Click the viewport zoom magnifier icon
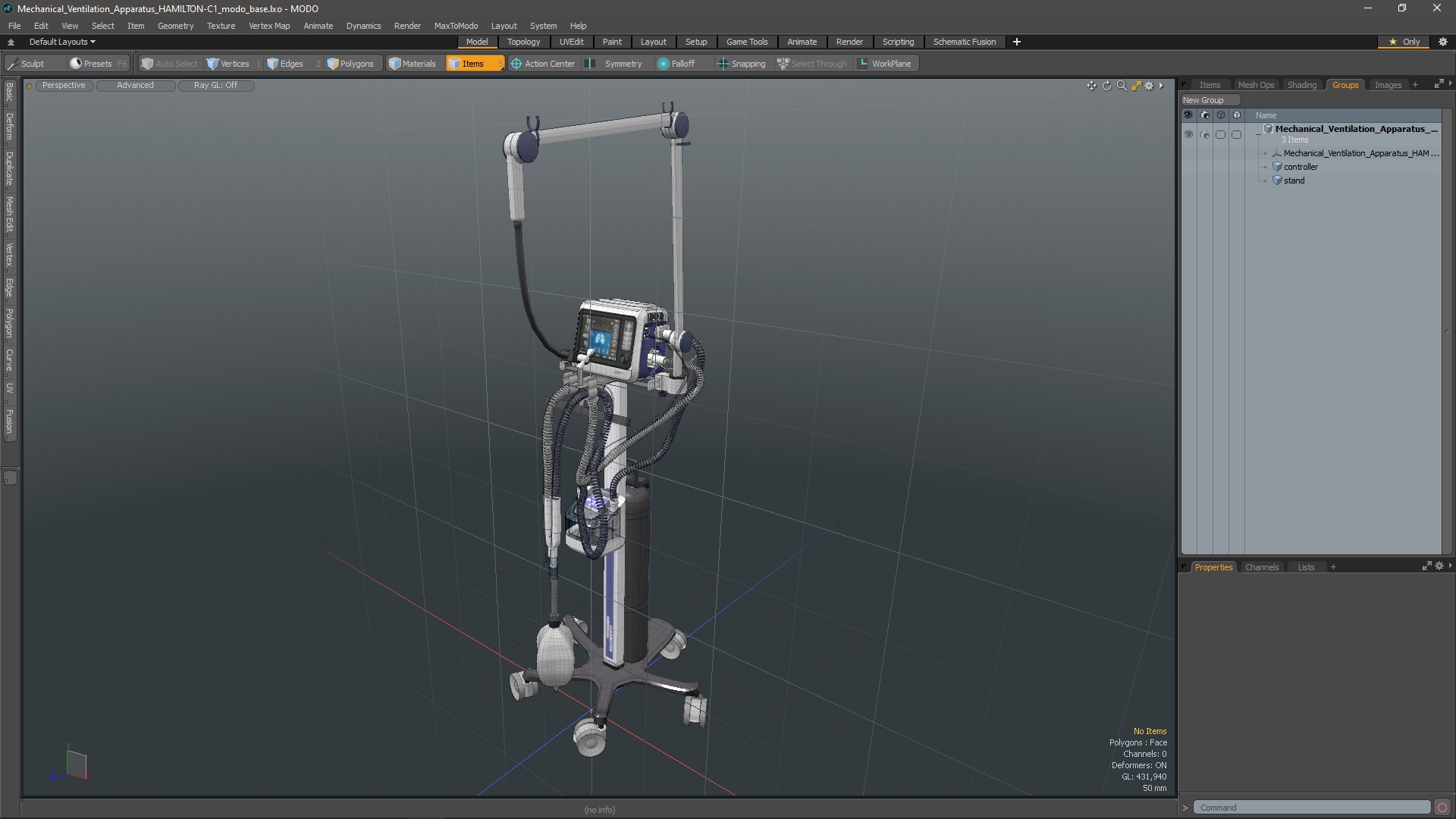 coord(1122,86)
